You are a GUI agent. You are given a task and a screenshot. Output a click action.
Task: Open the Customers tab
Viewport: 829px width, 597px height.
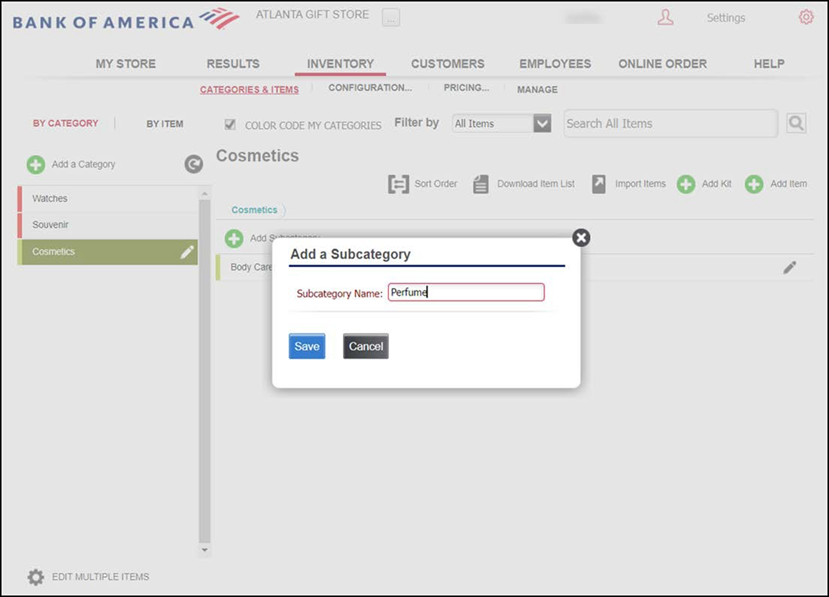click(x=447, y=63)
